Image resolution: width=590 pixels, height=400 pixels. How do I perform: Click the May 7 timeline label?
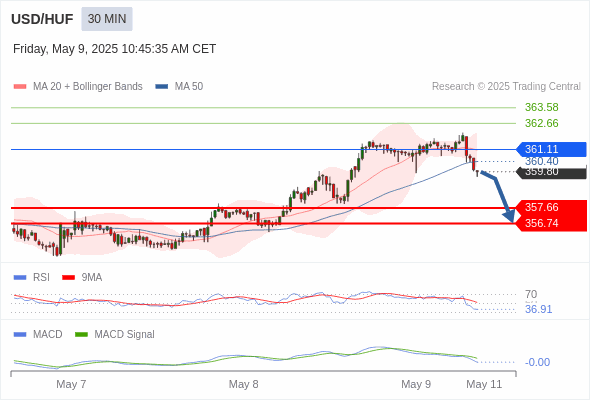71,384
